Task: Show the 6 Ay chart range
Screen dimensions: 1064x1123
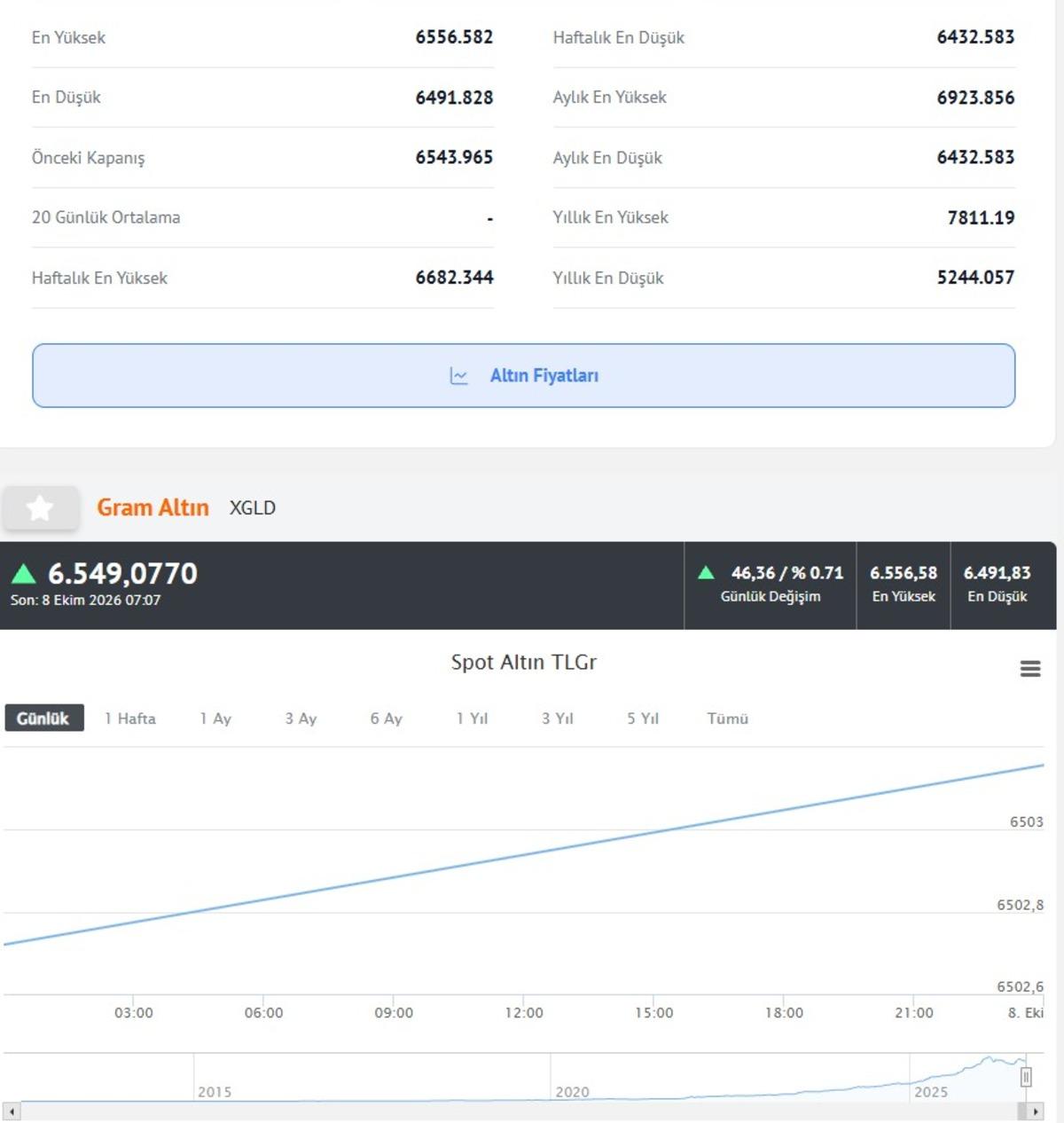Action: pos(387,719)
